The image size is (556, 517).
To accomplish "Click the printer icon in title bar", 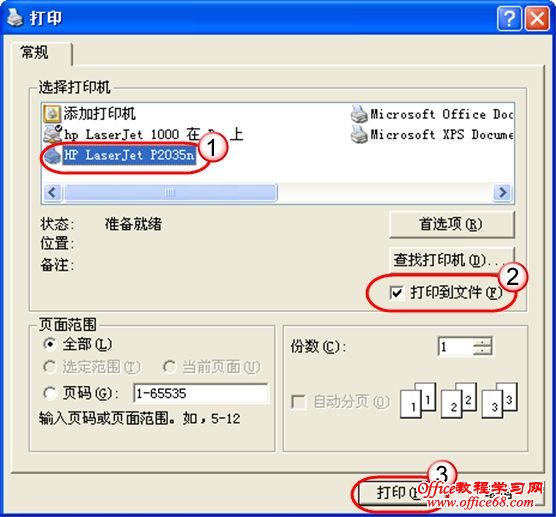I will coord(15,18).
